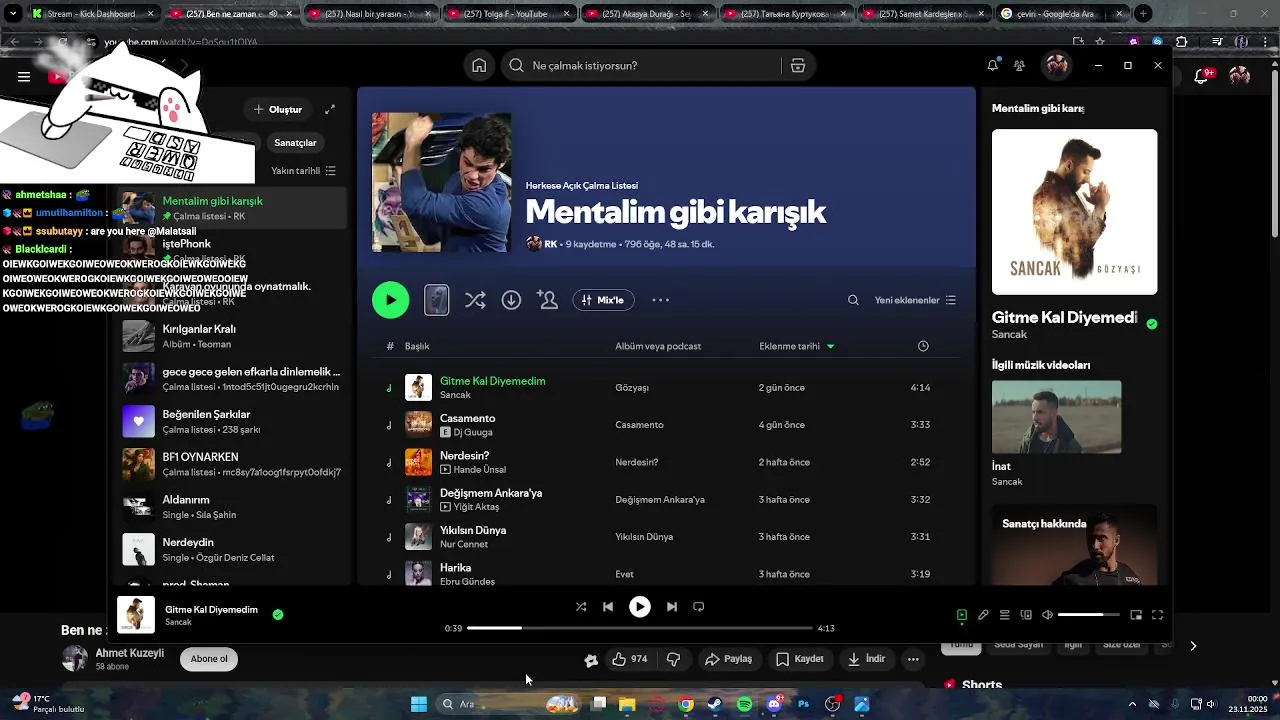Mute the Spotify volume speaker icon
This screenshot has width=1280, height=720.
1047,615
